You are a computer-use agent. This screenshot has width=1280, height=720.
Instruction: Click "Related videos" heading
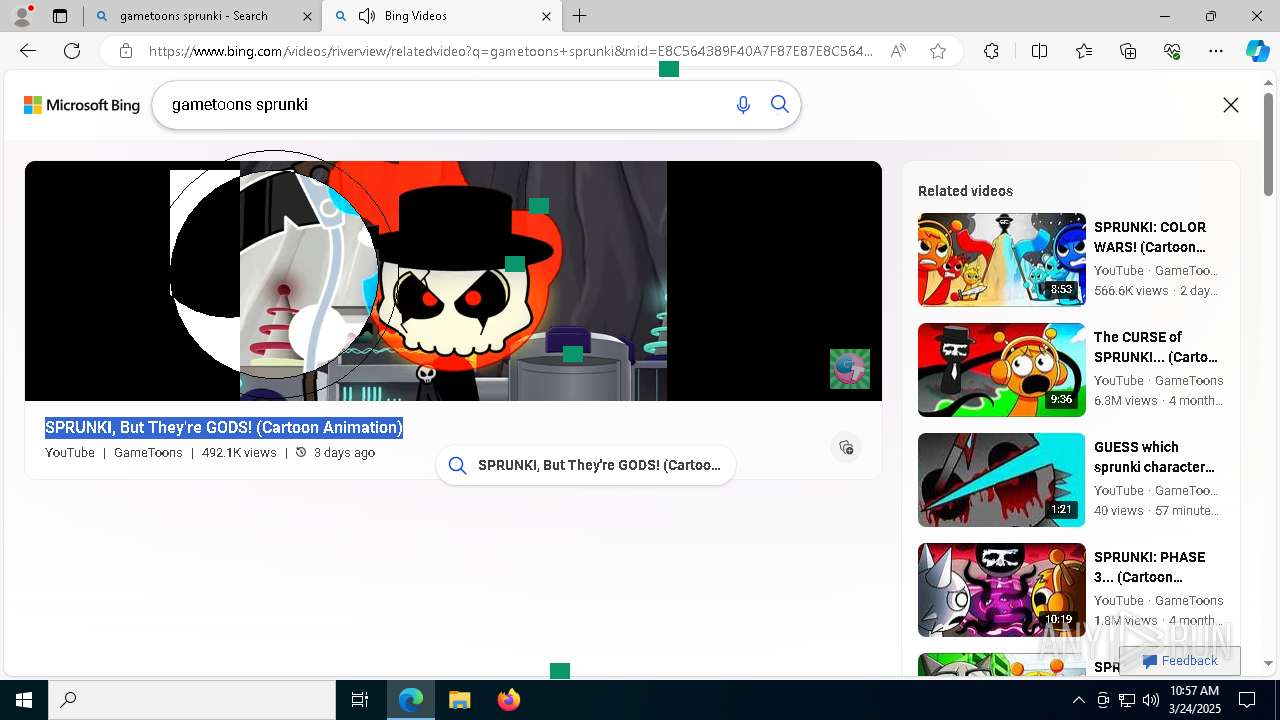click(965, 191)
